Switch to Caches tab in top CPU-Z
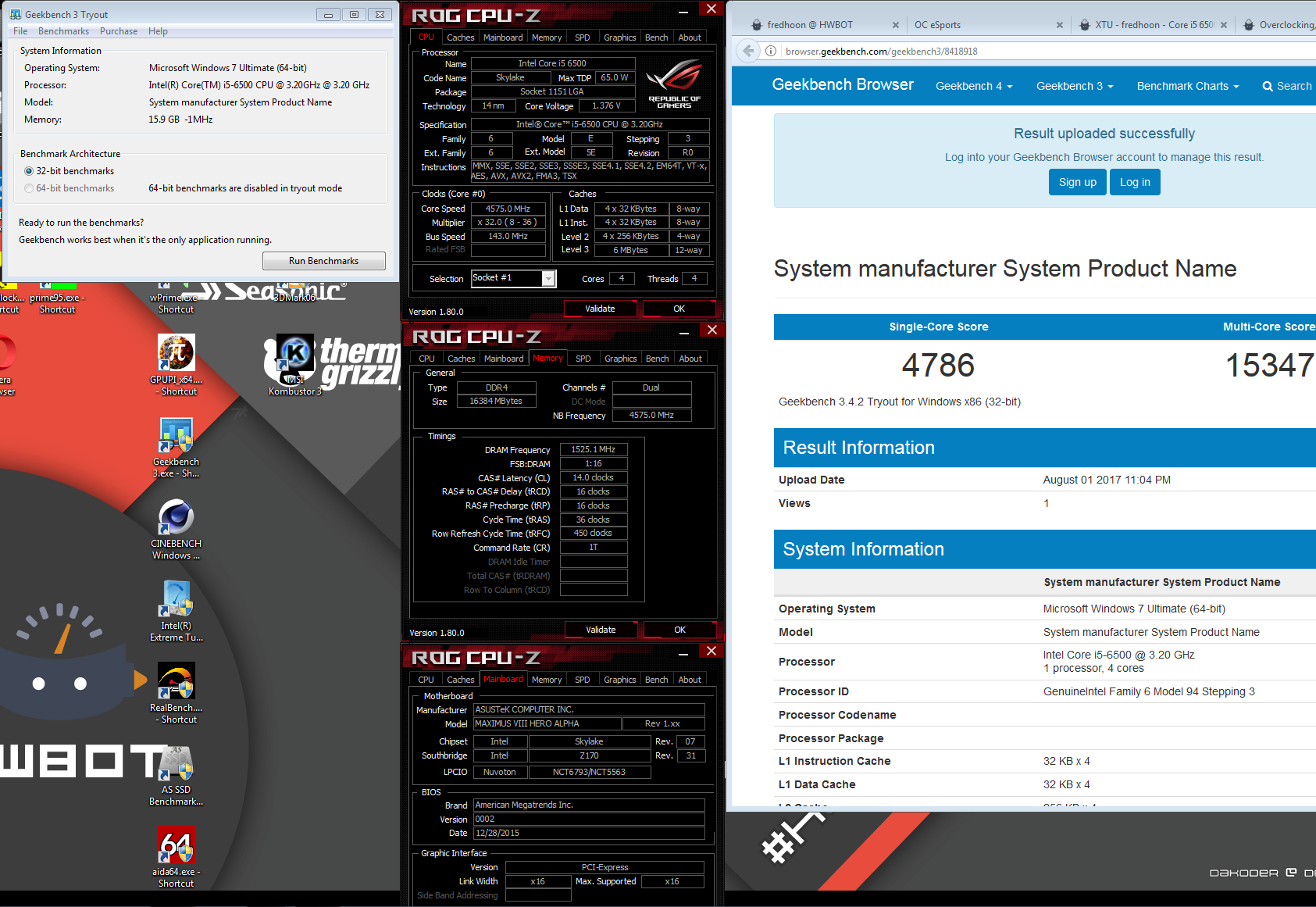This screenshot has width=1316, height=907. point(460,37)
